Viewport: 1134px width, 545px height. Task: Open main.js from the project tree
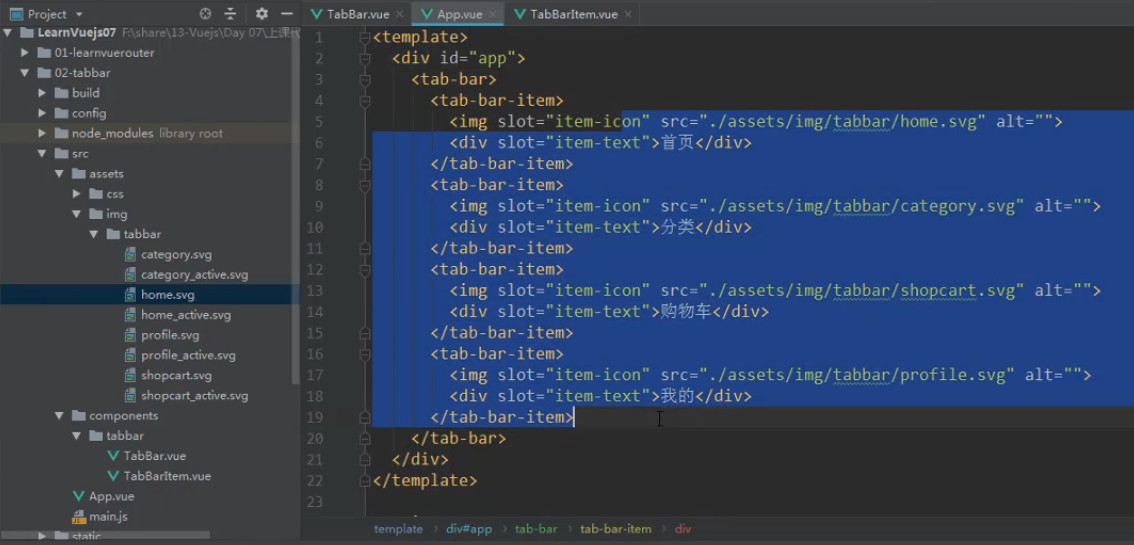108,517
